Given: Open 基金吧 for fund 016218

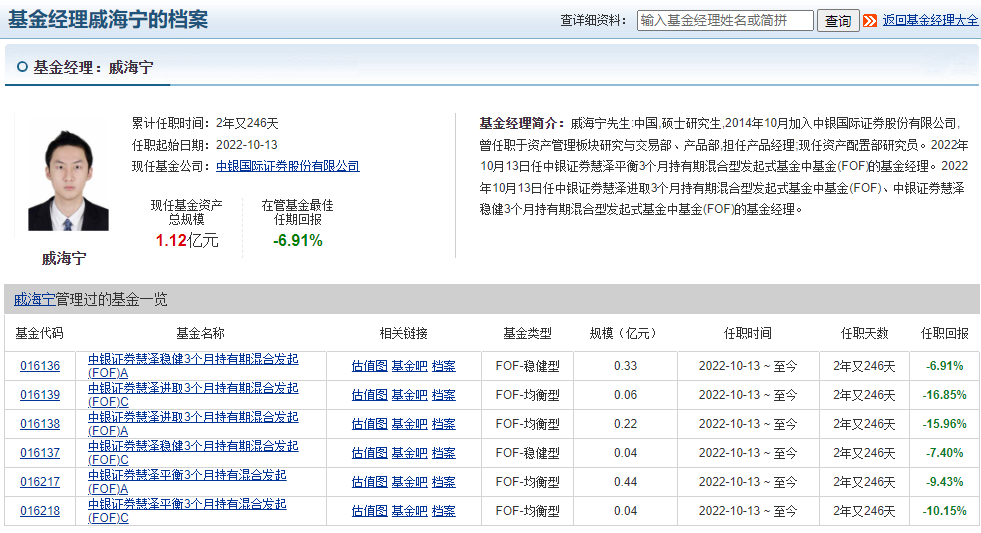Looking at the screenshot, I should (x=409, y=510).
